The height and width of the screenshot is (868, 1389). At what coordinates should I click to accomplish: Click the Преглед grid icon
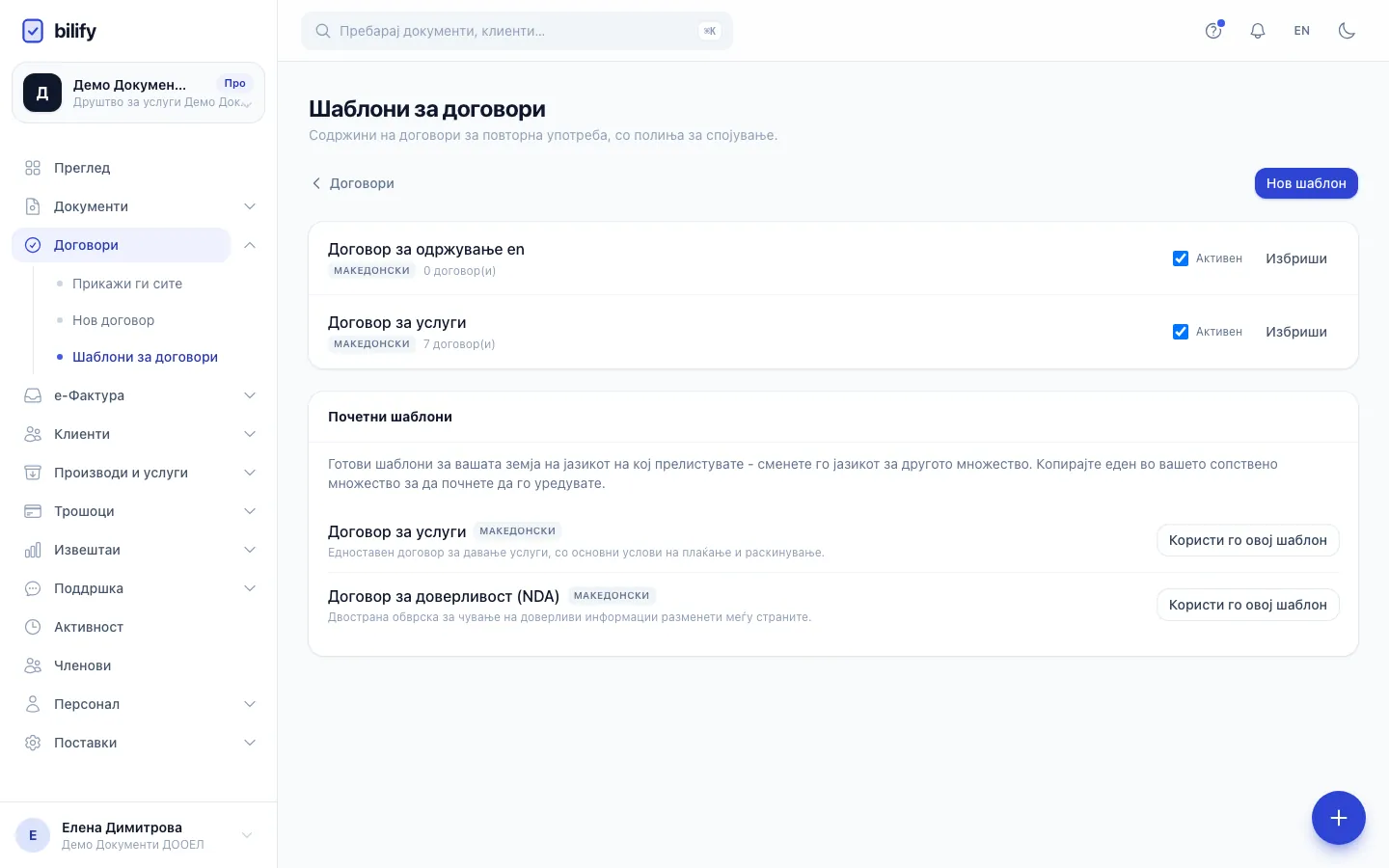[x=33, y=168]
